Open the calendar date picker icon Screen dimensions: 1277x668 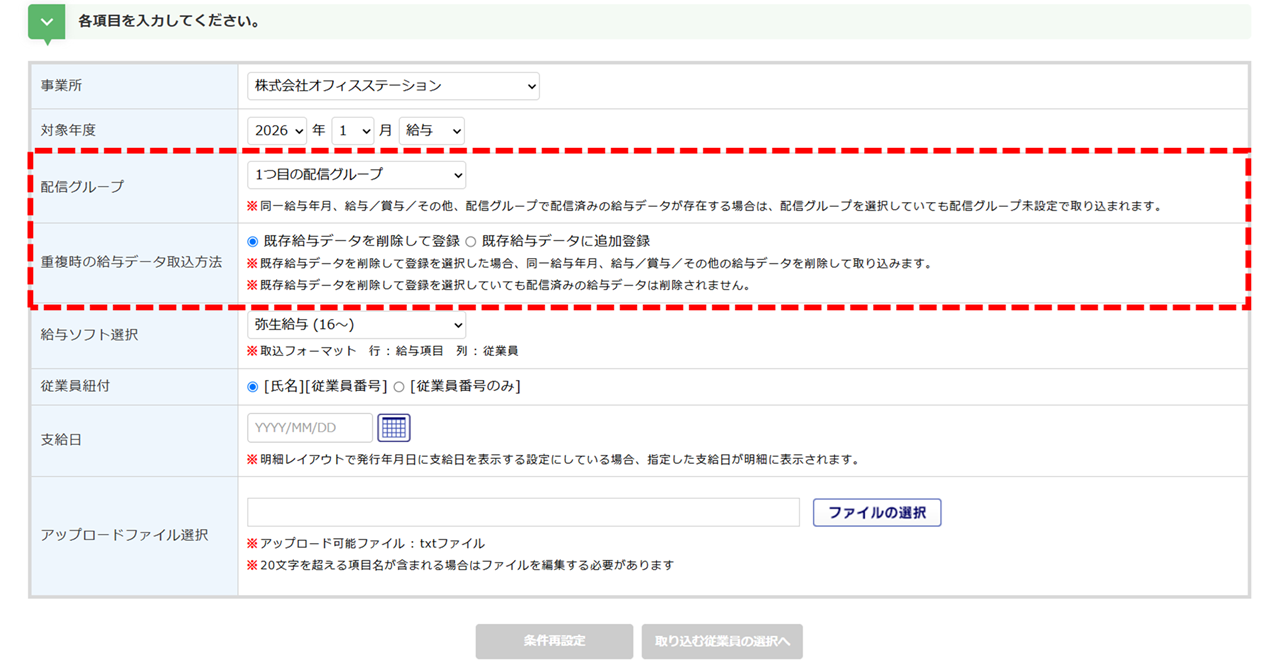click(394, 427)
